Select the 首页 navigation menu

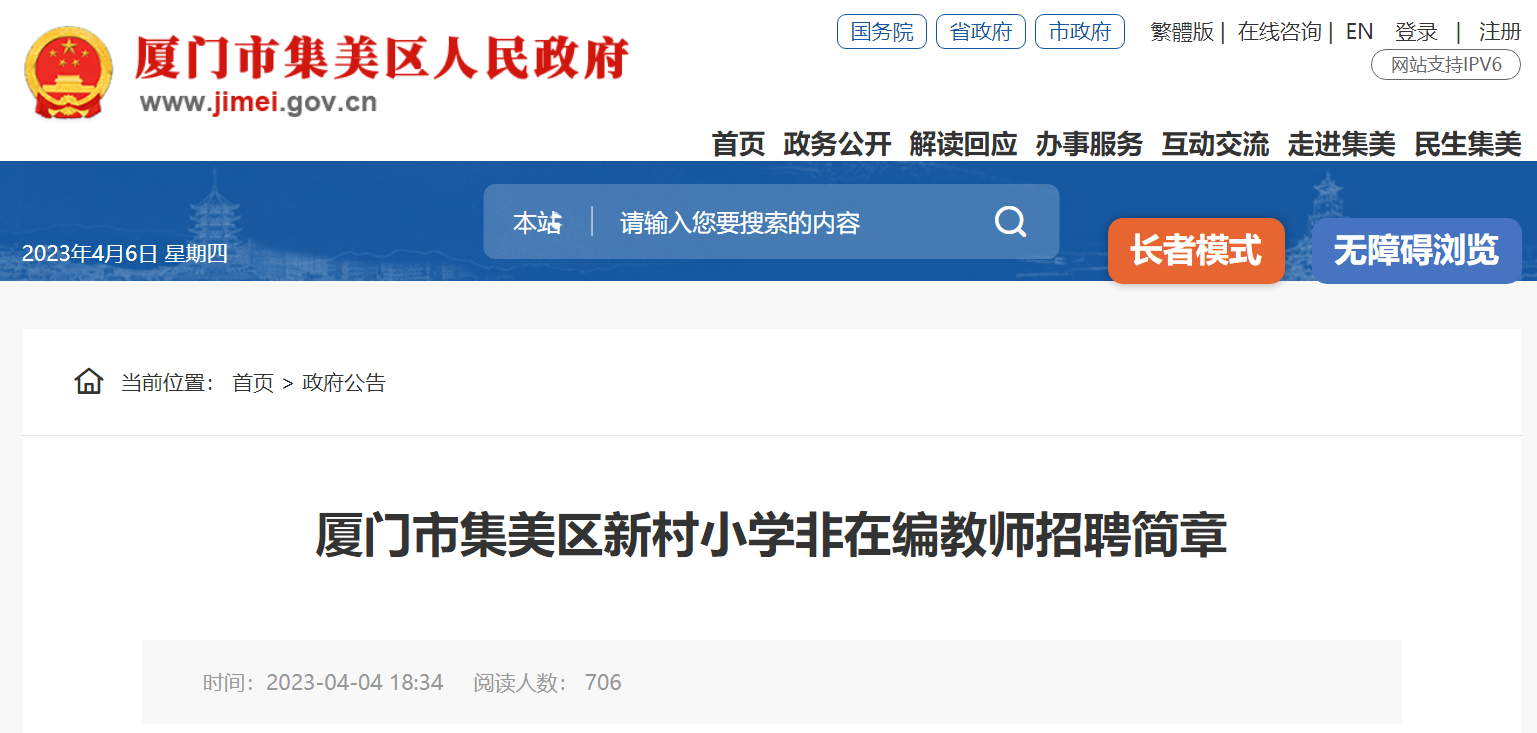coord(738,144)
